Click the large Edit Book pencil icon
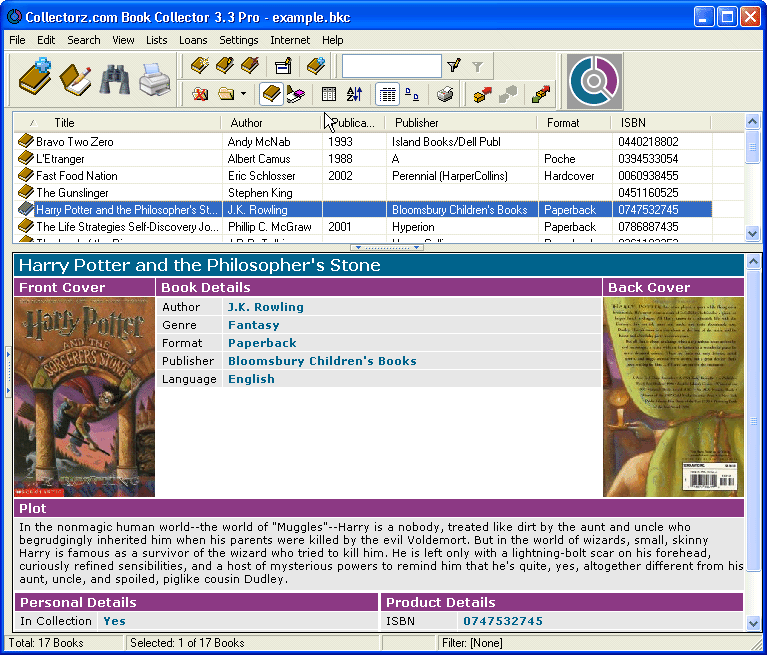 click(75, 79)
